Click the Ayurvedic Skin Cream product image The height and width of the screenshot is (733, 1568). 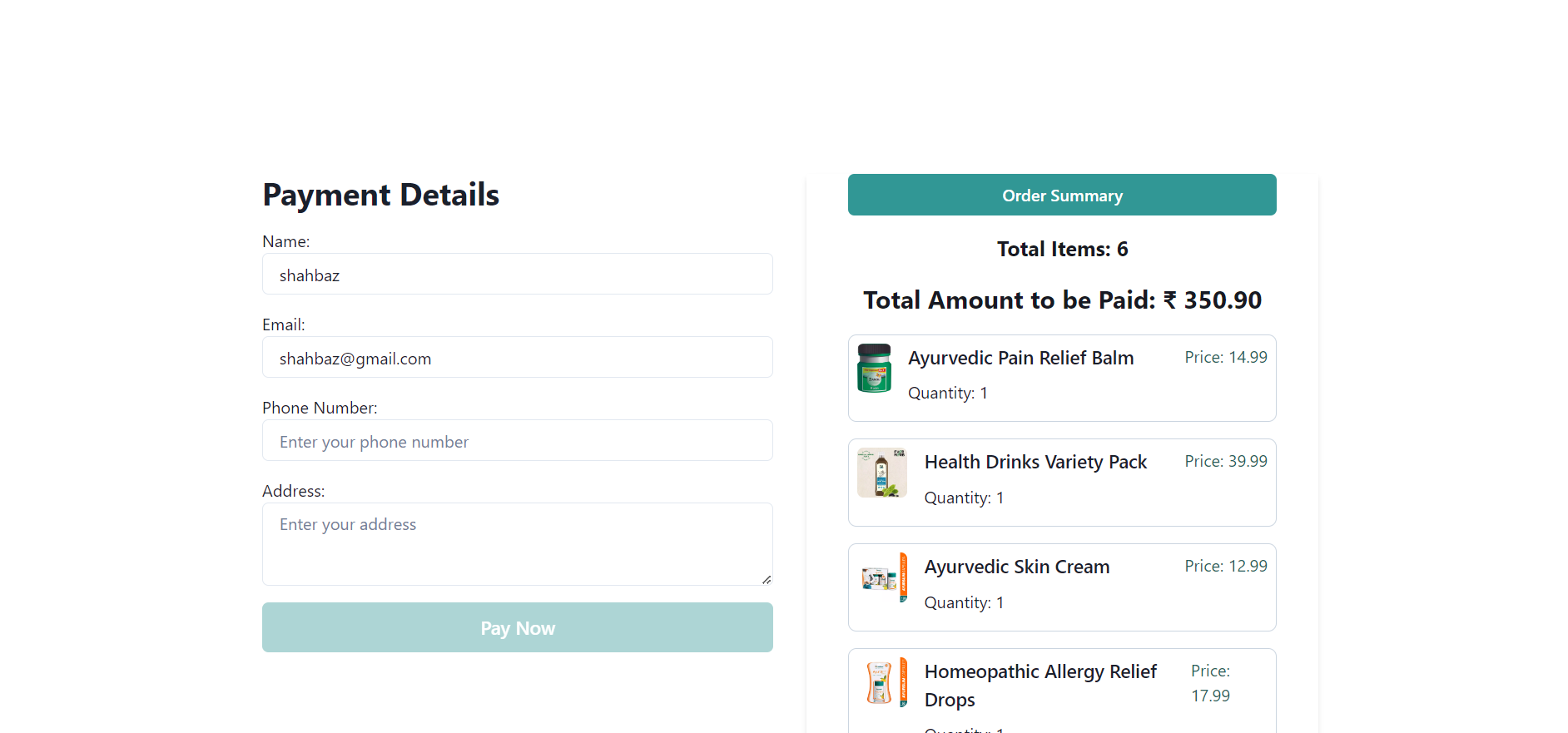[x=882, y=577]
